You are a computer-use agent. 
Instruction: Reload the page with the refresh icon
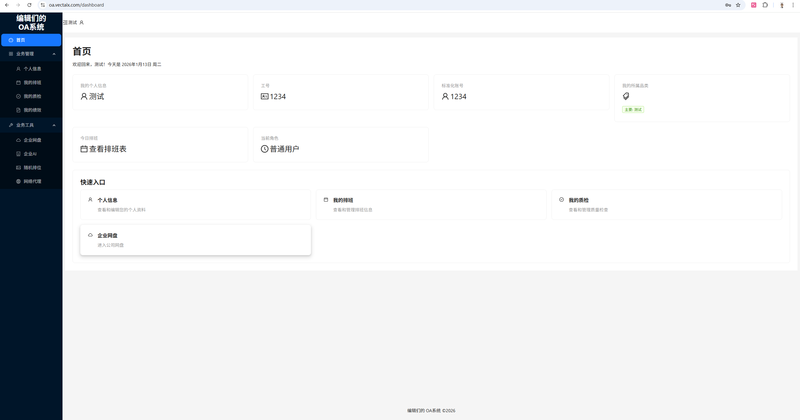click(29, 5)
